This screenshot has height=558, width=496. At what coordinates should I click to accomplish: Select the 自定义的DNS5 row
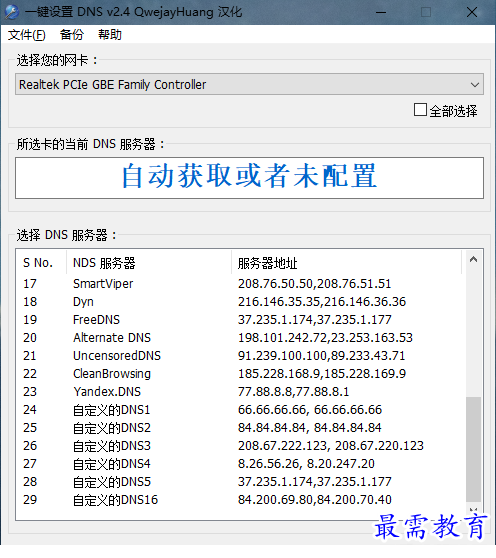click(241, 482)
